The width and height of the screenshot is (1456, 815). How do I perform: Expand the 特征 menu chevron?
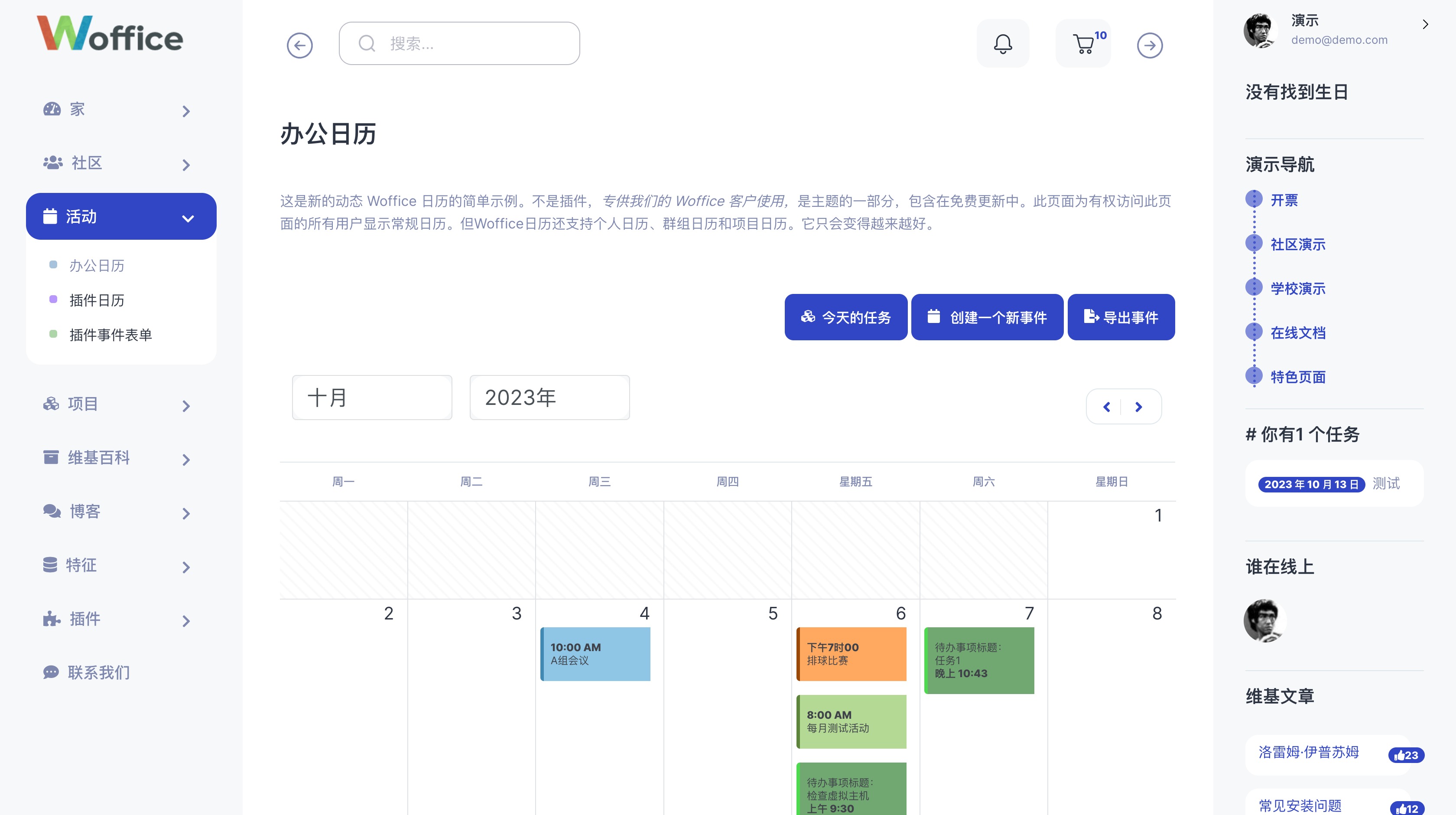[186, 567]
